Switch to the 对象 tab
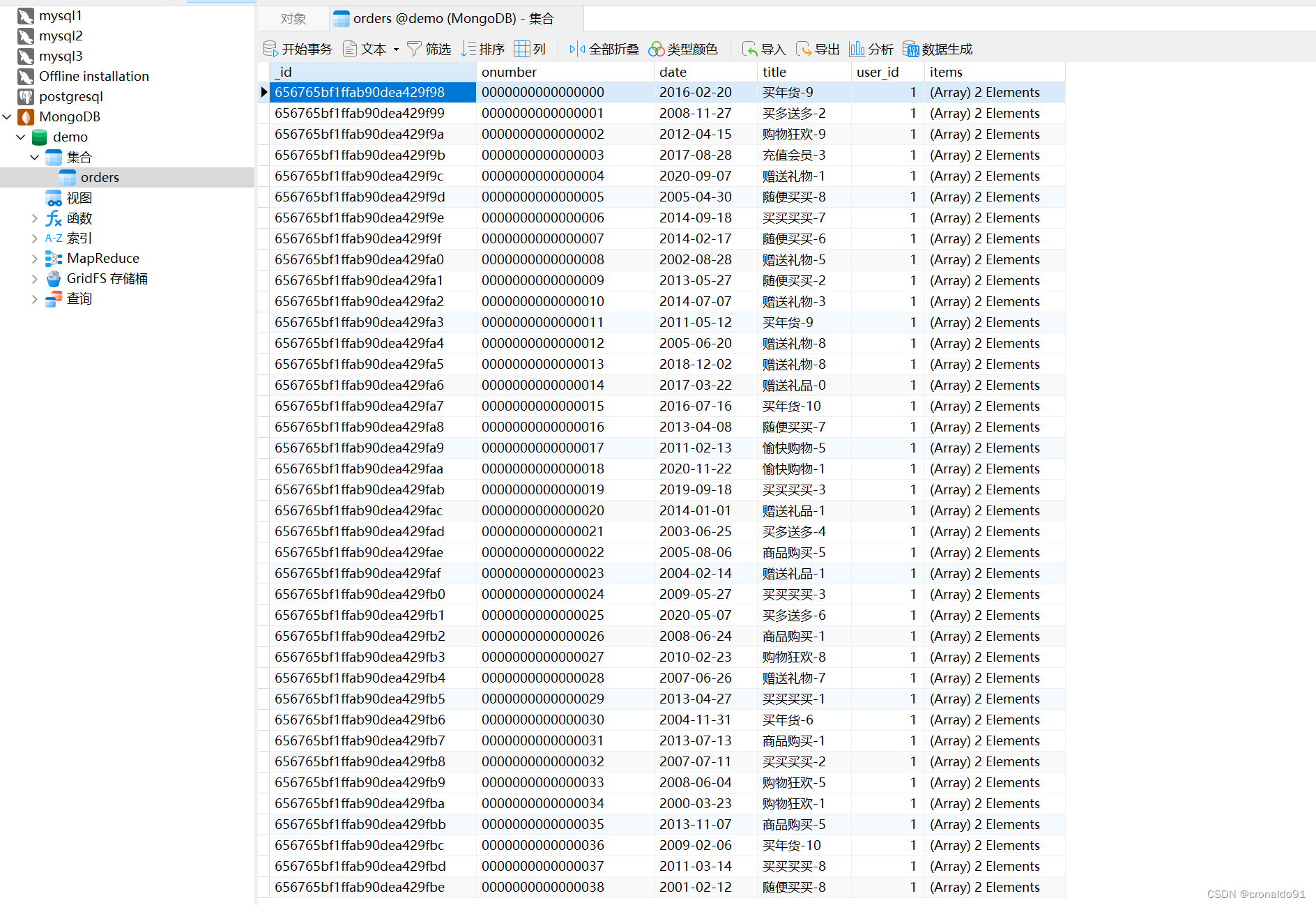The width and height of the screenshot is (1316, 905). [293, 19]
